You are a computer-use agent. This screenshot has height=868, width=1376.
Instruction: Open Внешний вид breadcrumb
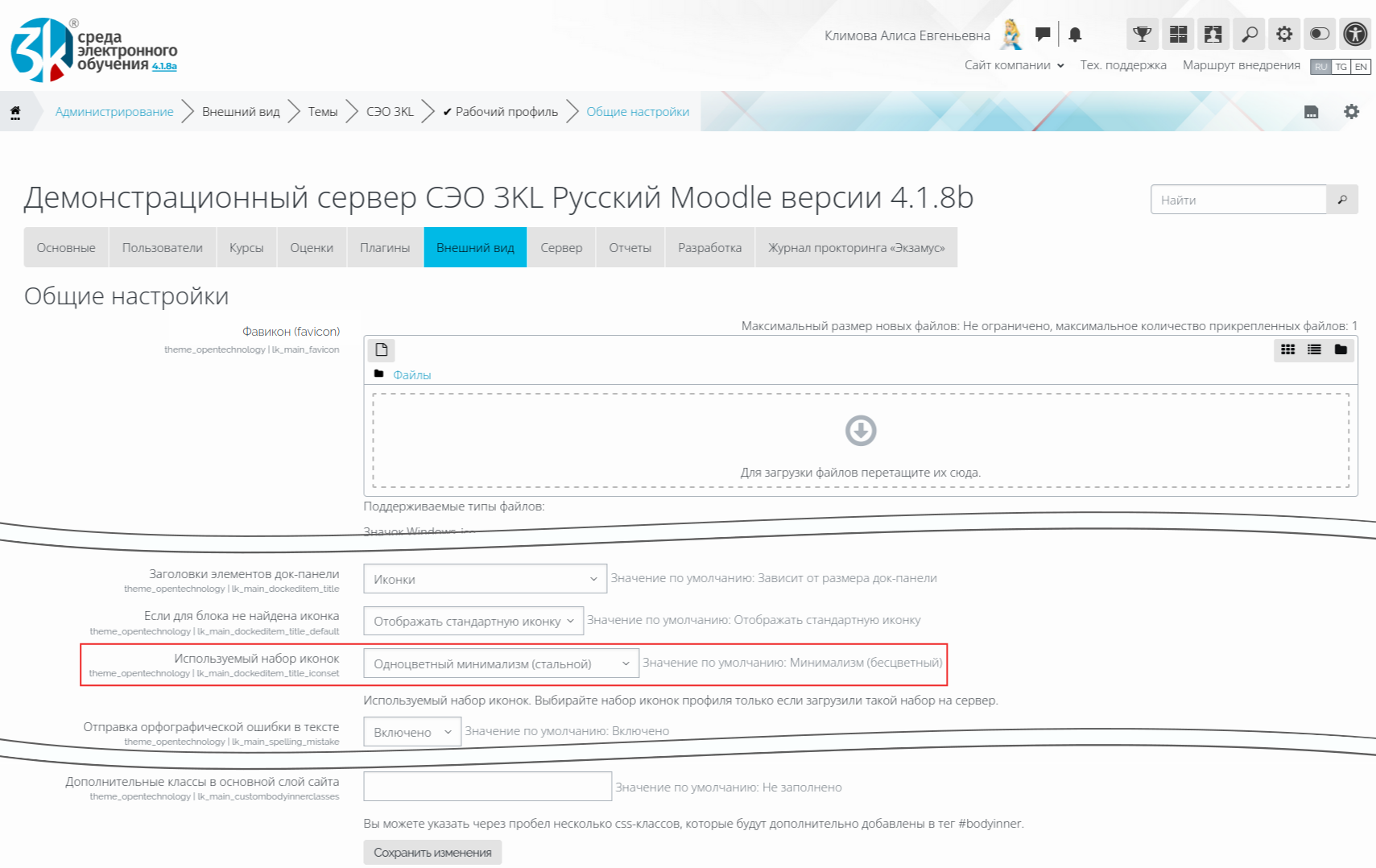(241, 112)
